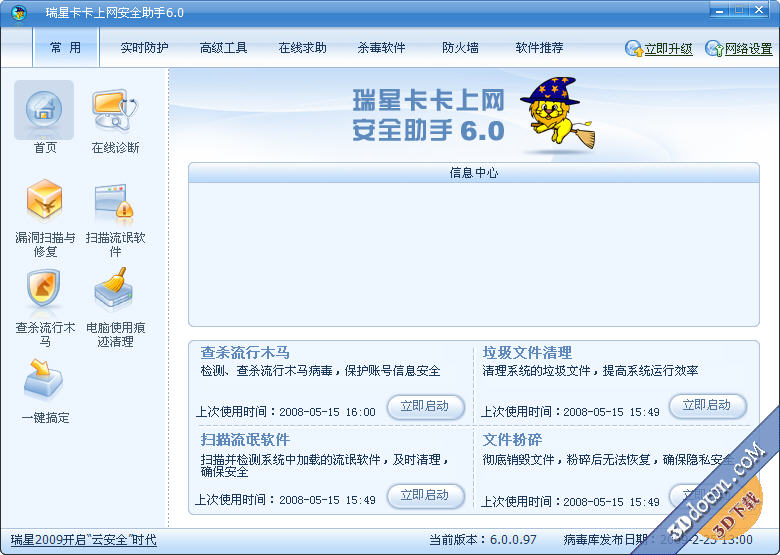This screenshot has height=555, width=780.
Task: Click 扫描并检测系统中加载的流氓软件 description
Action: [324, 465]
